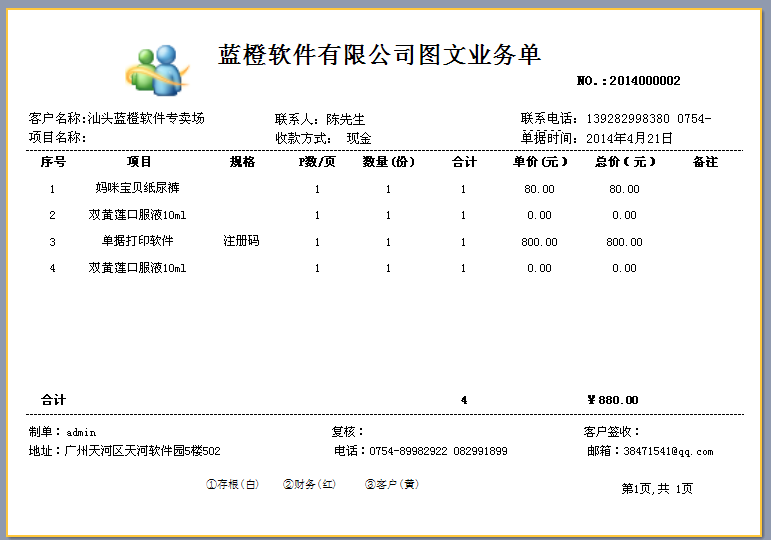Select the payment method 现金
Image resolution: width=771 pixels, height=540 pixels.
[x=359, y=138]
